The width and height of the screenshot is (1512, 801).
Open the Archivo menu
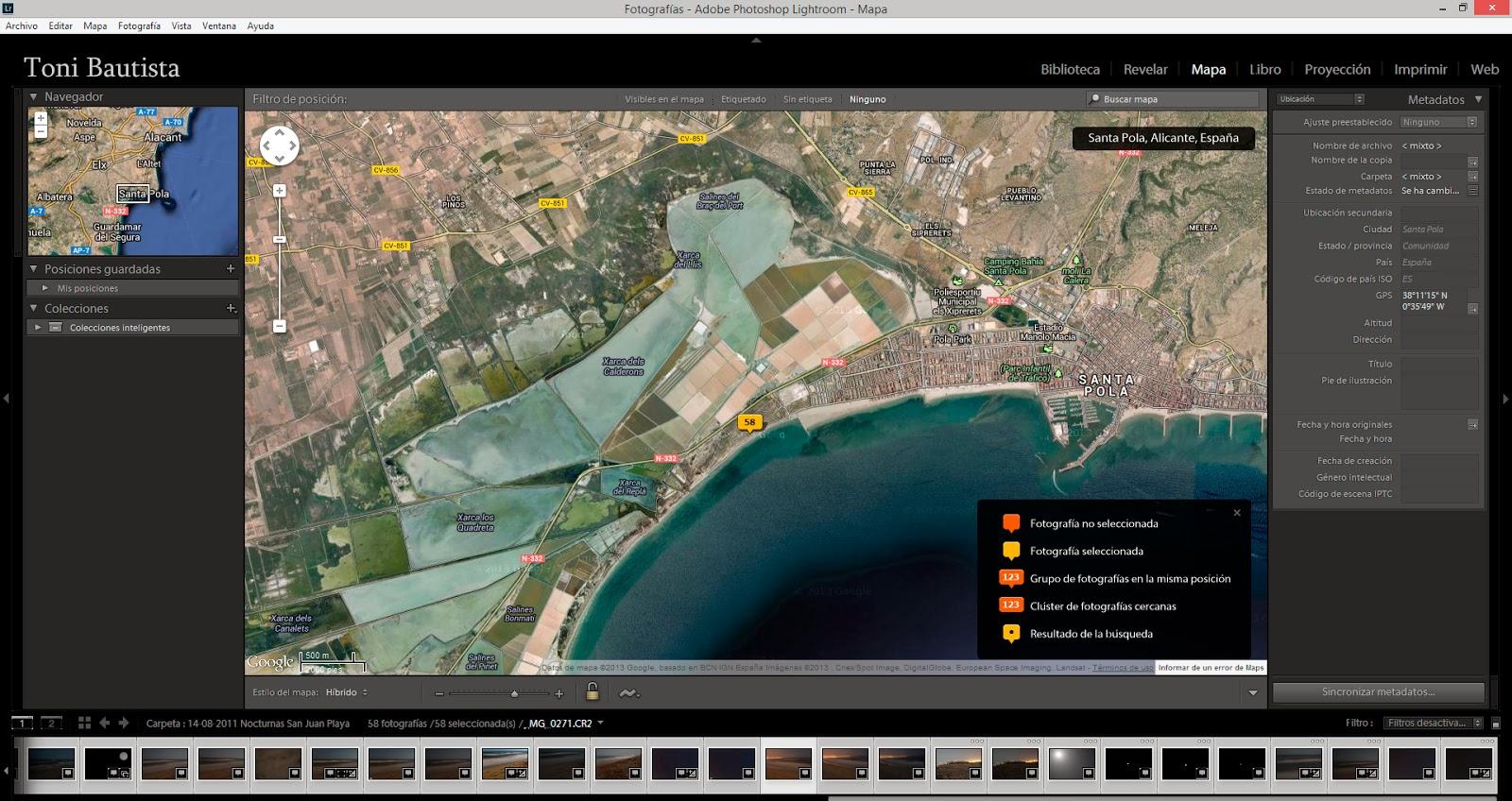(x=22, y=26)
